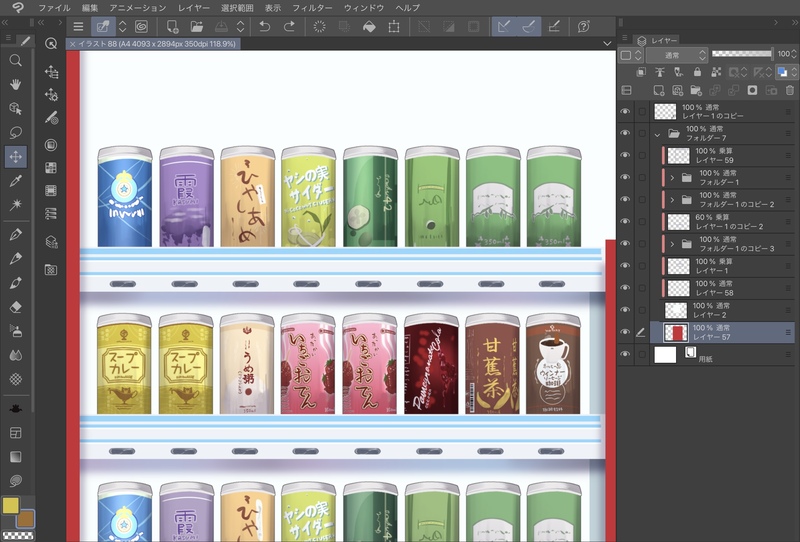The height and width of the screenshot is (542, 800).
Task: Tick the checkbox beside レイヤー 1のコピー
Action: click(x=643, y=111)
